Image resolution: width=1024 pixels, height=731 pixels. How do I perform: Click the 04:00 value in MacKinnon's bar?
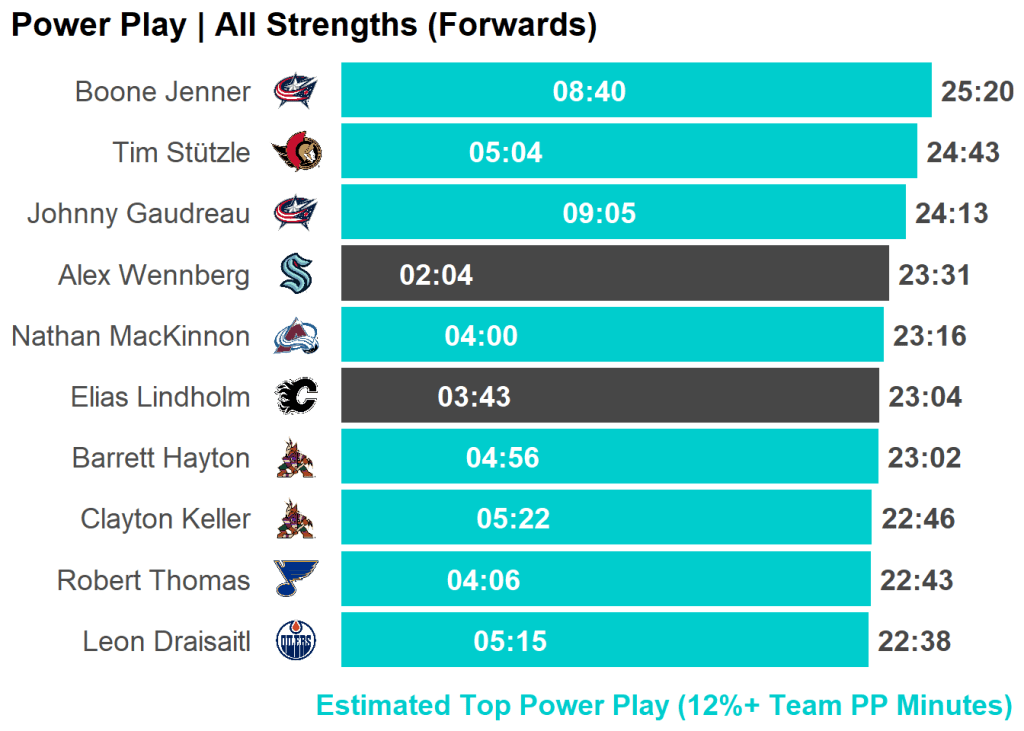point(481,336)
